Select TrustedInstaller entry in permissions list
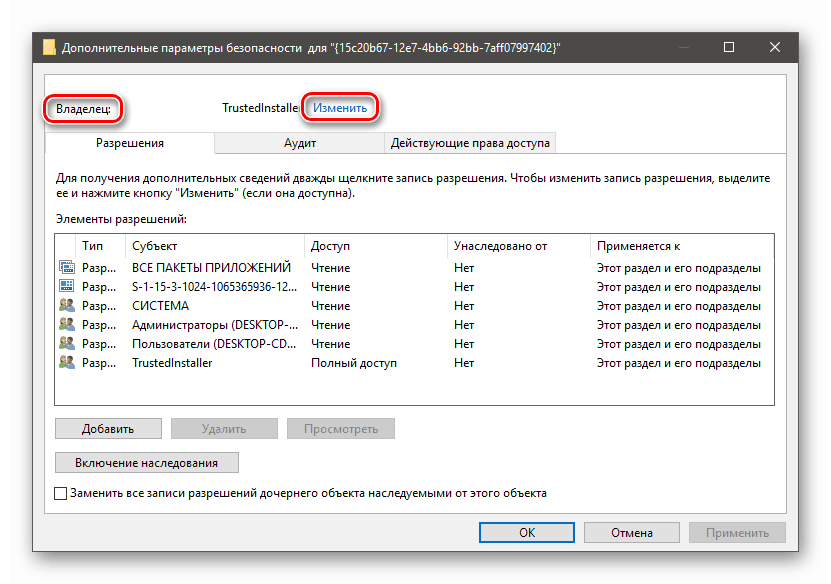This screenshot has height=584, width=831. [414, 363]
